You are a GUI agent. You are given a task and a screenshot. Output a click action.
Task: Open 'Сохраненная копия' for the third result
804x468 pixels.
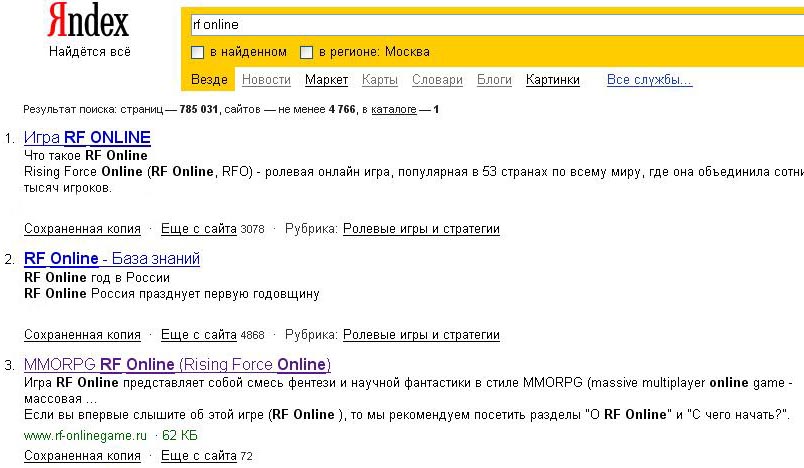tap(83, 456)
